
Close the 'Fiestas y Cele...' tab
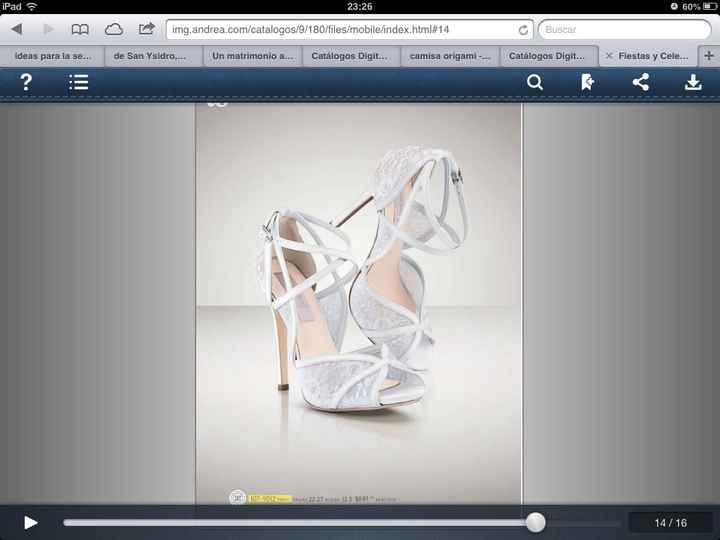coord(609,56)
